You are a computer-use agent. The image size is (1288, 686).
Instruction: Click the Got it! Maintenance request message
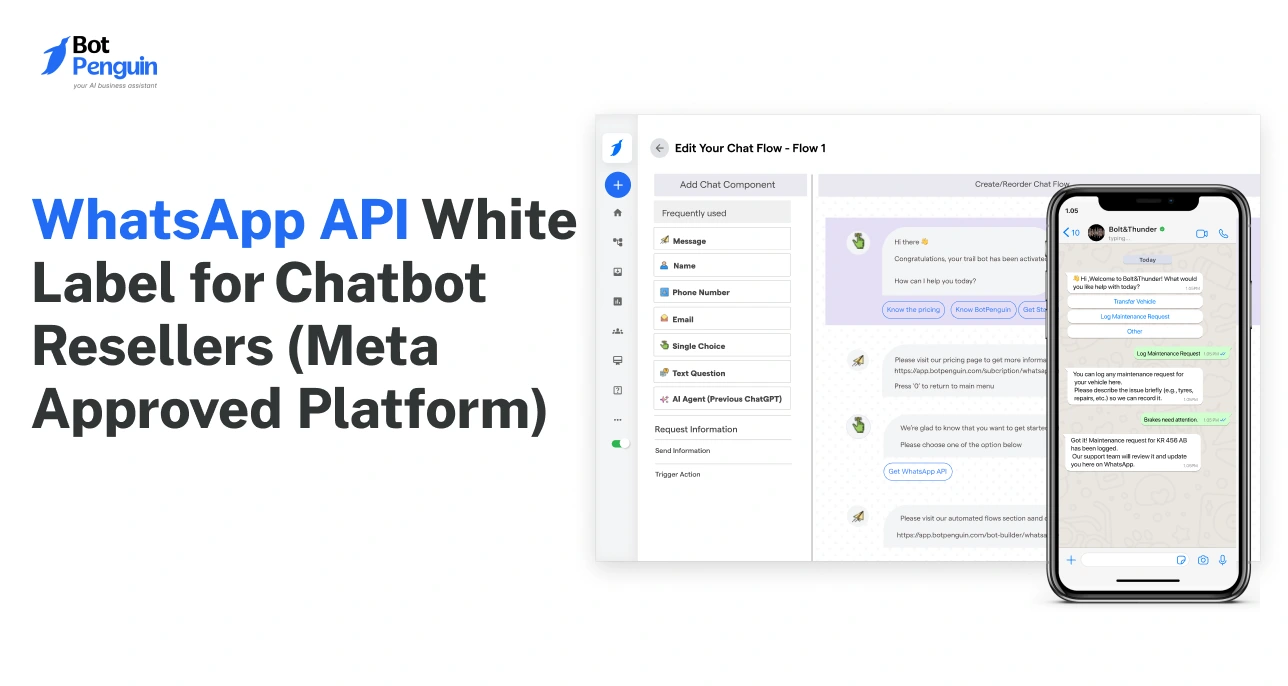pos(1134,452)
